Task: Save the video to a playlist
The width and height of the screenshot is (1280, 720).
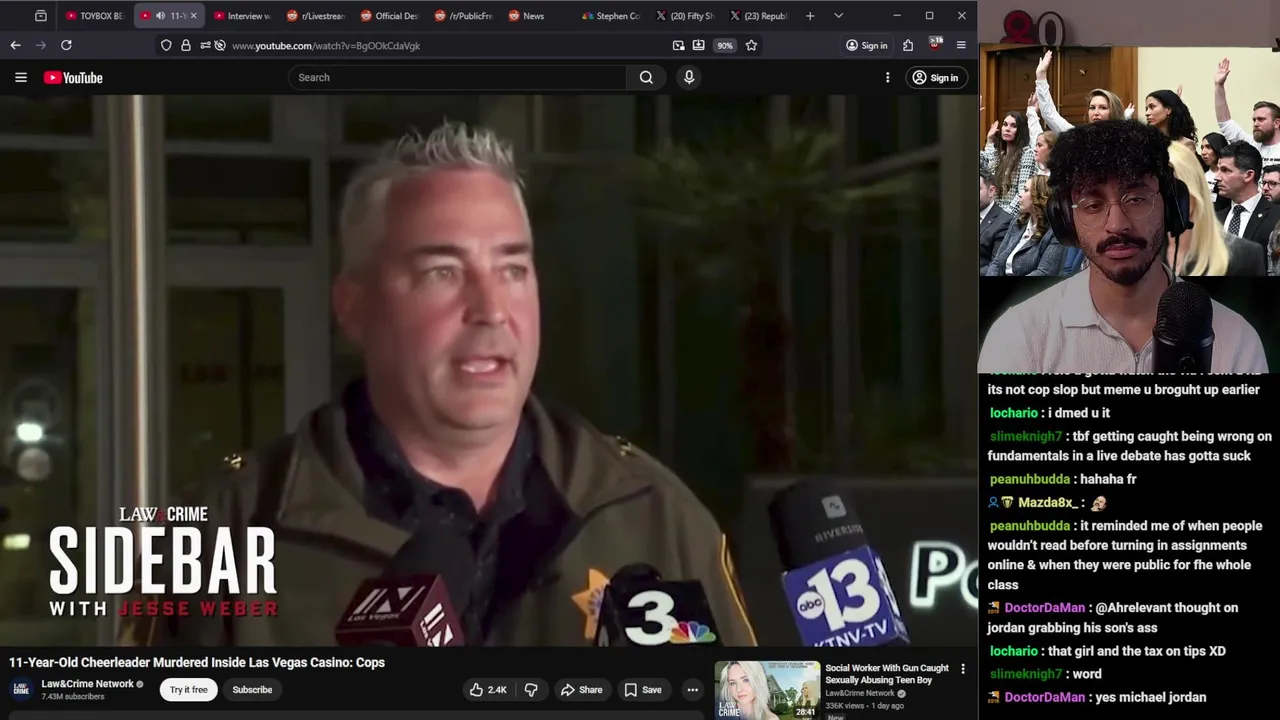Action: (642, 689)
